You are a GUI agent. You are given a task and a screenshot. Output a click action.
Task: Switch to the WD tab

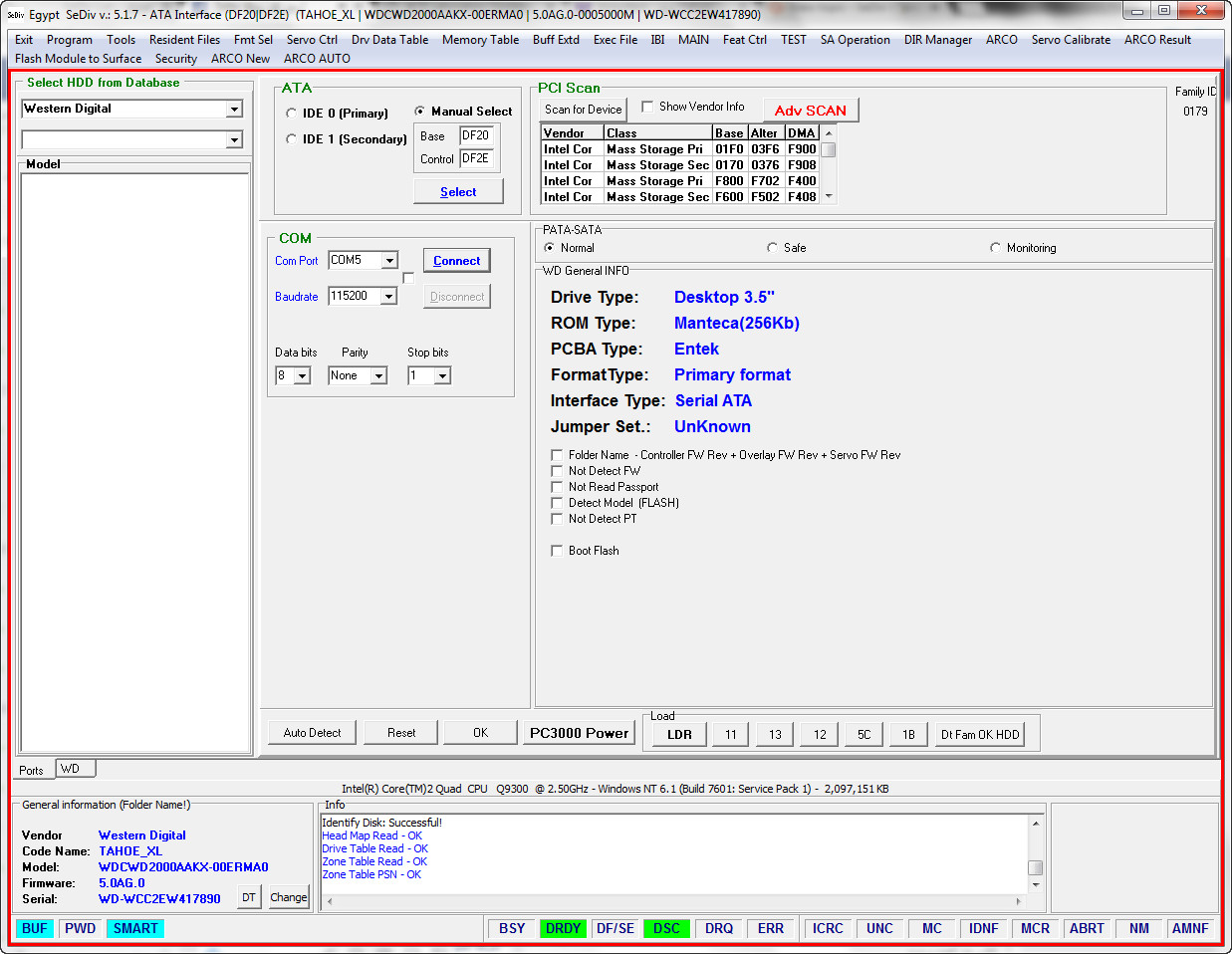(x=70, y=769)
